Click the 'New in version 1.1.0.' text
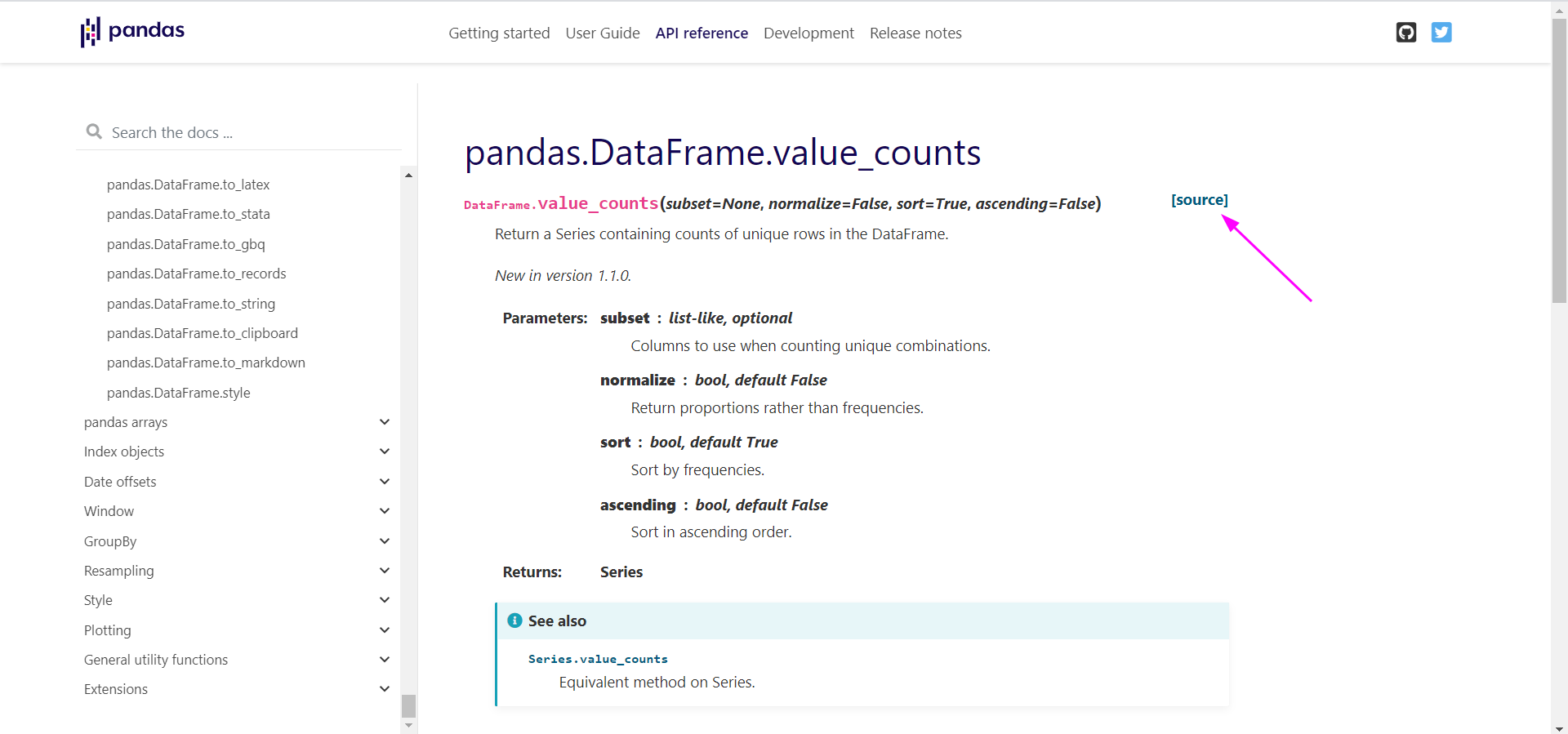Screen dimensions: 1568x734 (x=563, y=276)
